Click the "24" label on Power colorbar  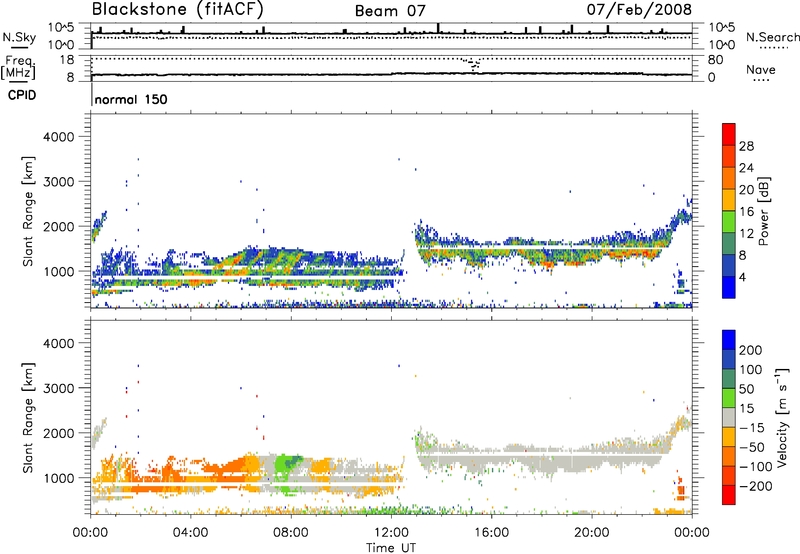[x=746, y=168]
